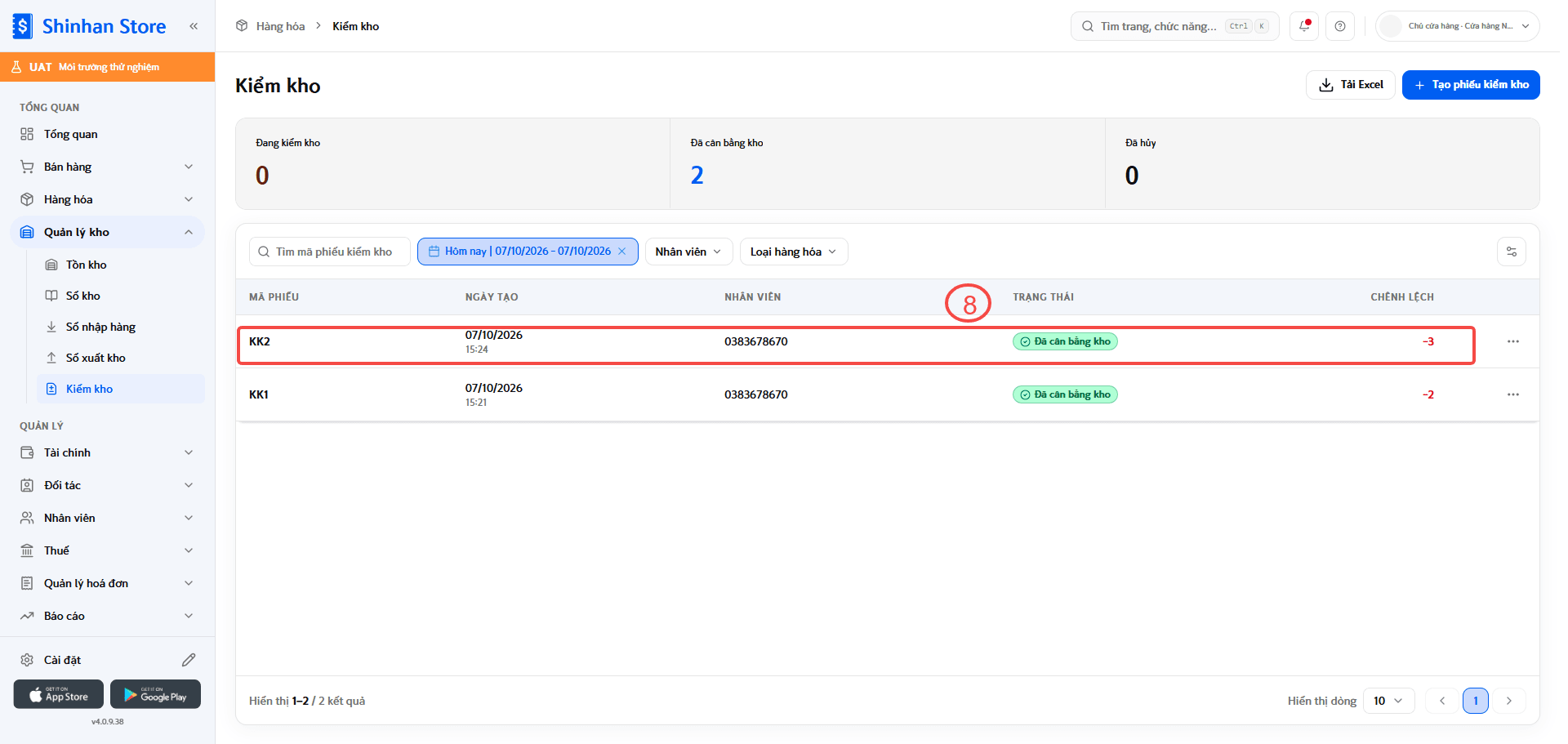Expand the Đối tác menu
1568x744 pixels.
point(108,485)
